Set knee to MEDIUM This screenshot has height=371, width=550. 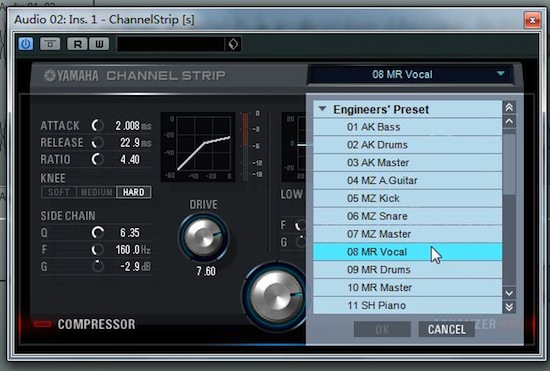click(96, 192)
